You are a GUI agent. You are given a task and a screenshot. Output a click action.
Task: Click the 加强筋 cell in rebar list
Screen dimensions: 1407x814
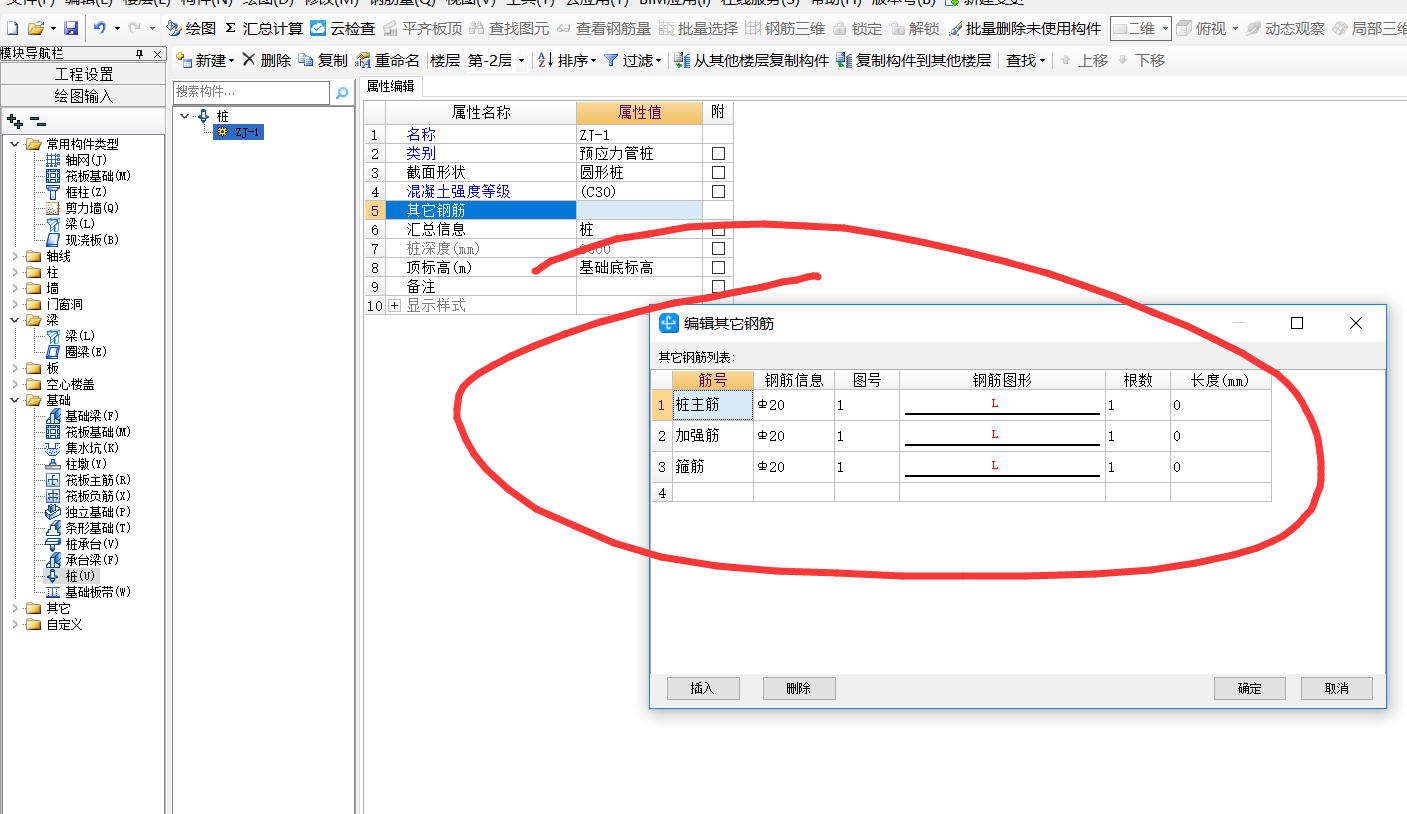[x=713, y=436]
